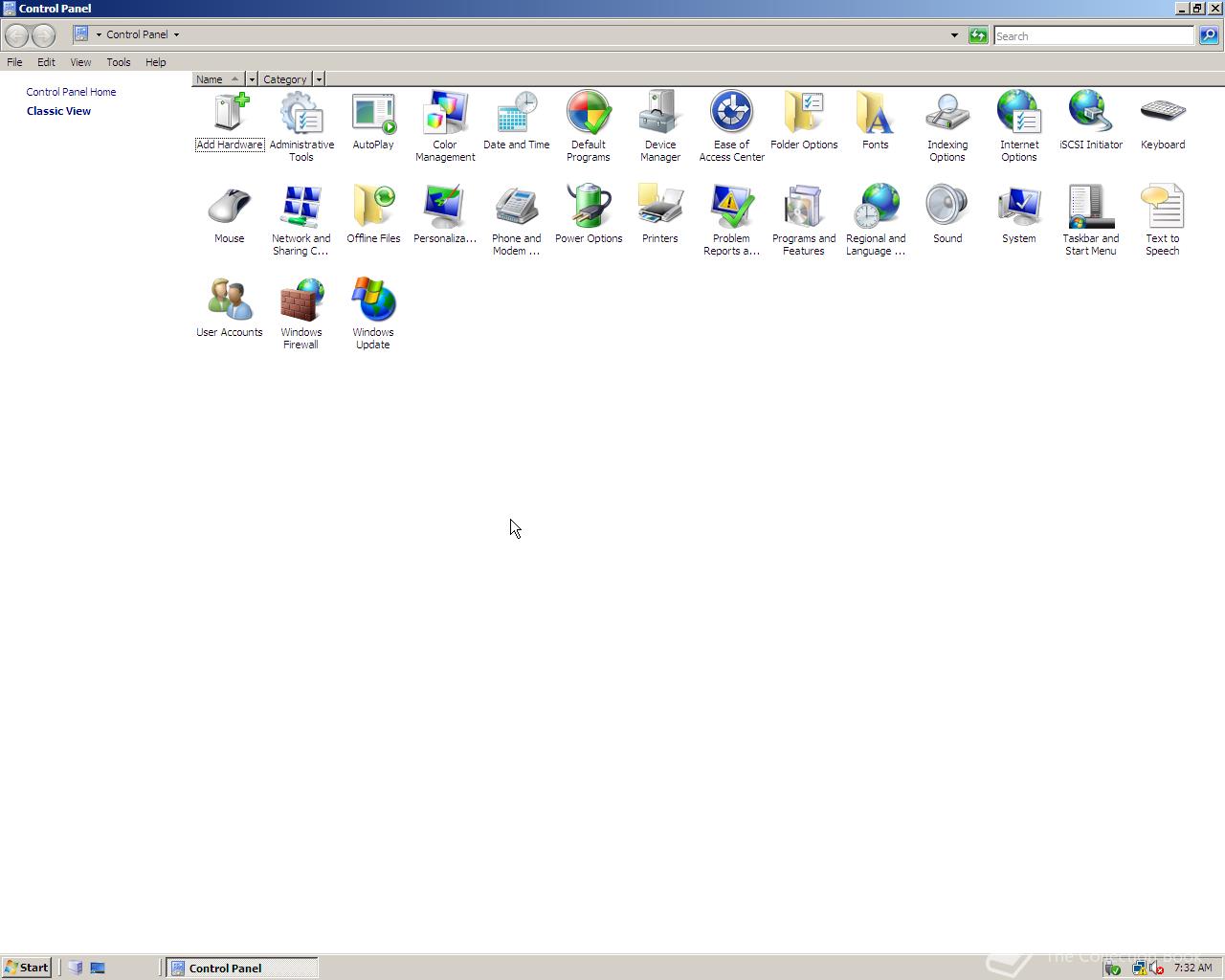The image size is (1225, 980).
Task: Show the clock at 7:32 AM
Action: (1192, 968)
